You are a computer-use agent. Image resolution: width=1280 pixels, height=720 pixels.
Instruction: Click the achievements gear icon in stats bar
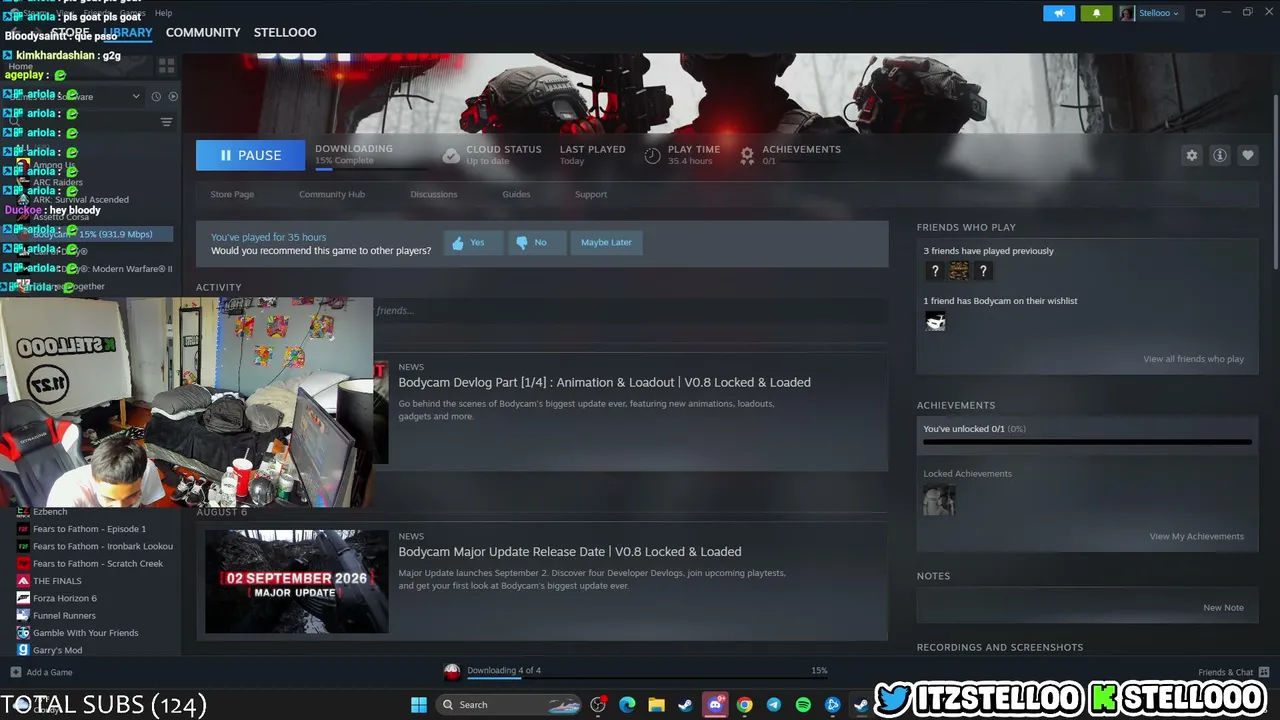click(x=747, y=156)
